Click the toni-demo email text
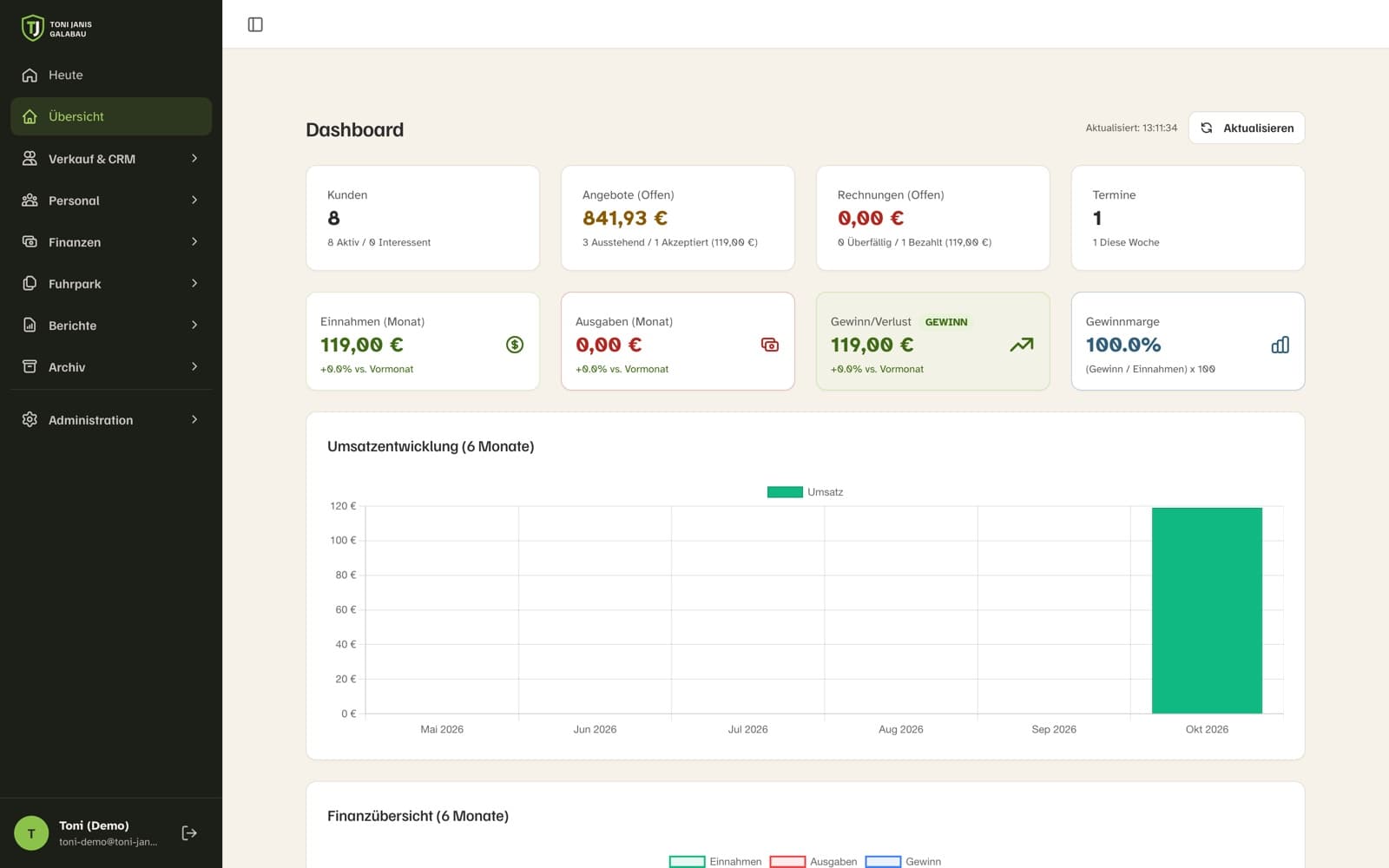1389x868 pixels. pos(108,842)
